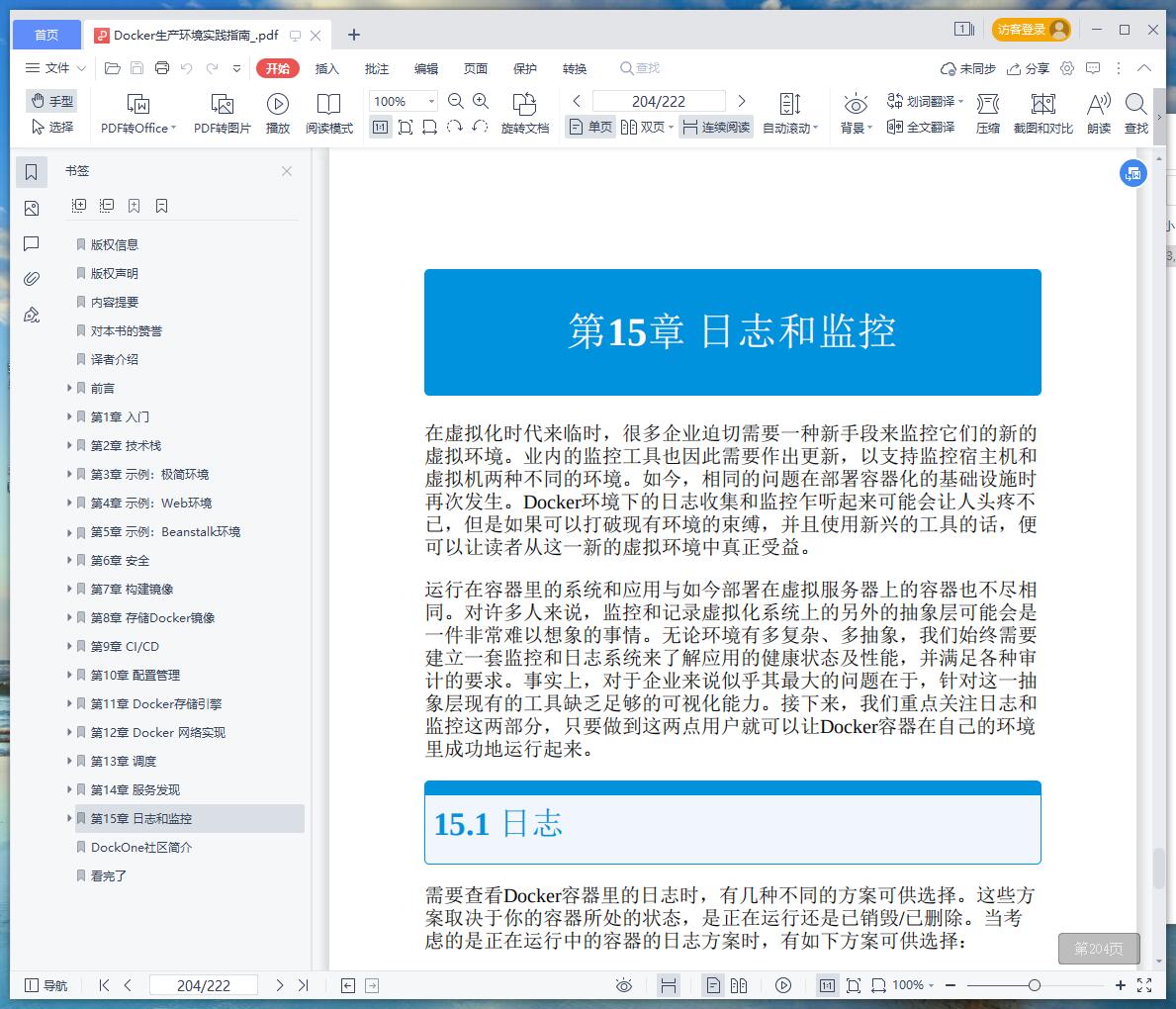Click 压缩 compress icon
The image size is (1176, 1009).
988,114
